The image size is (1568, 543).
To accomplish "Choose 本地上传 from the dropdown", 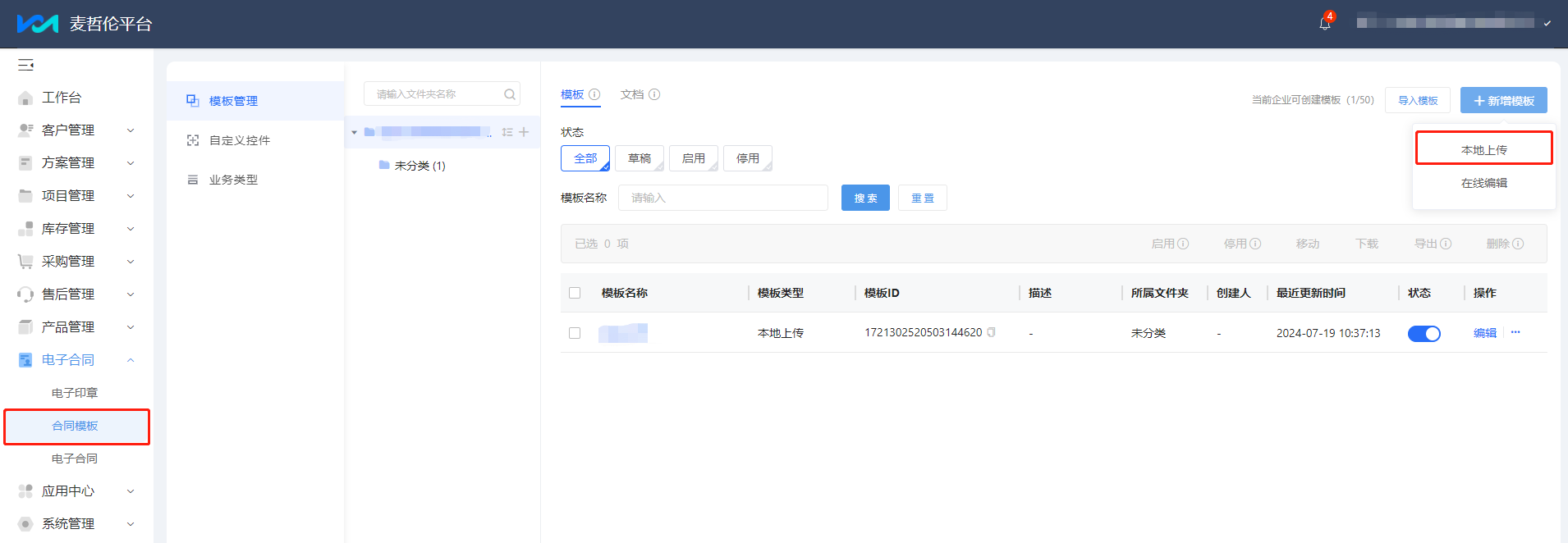I will click(1484, 150).
